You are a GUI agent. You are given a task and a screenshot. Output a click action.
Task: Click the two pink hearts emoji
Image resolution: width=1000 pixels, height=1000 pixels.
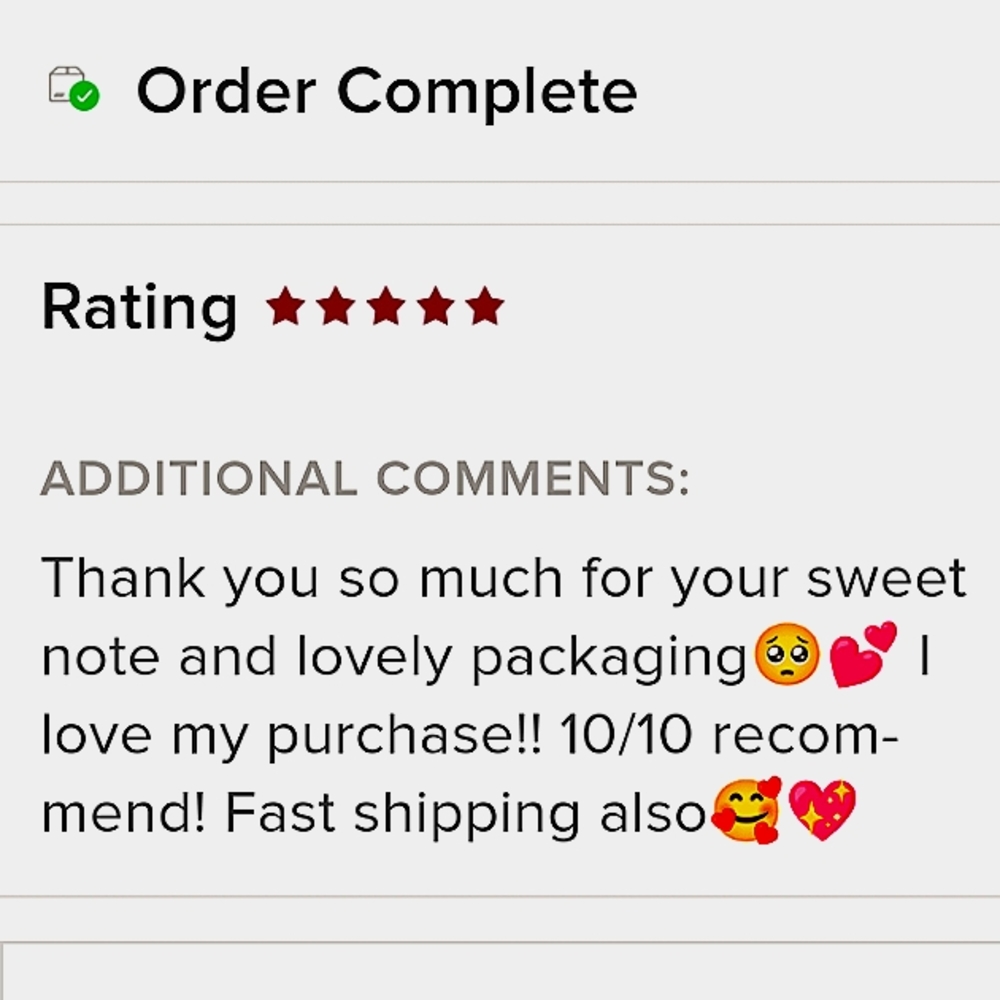click(x=864, y=654)
